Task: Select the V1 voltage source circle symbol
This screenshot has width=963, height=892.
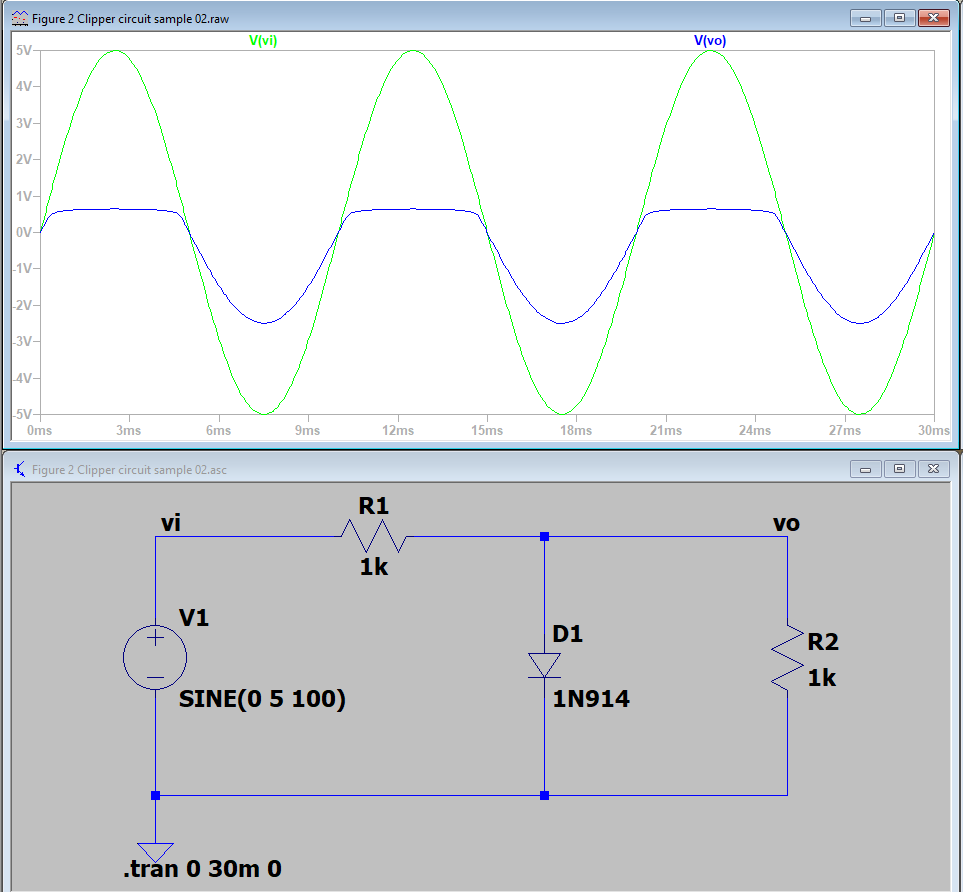Action: click(155, 657)
